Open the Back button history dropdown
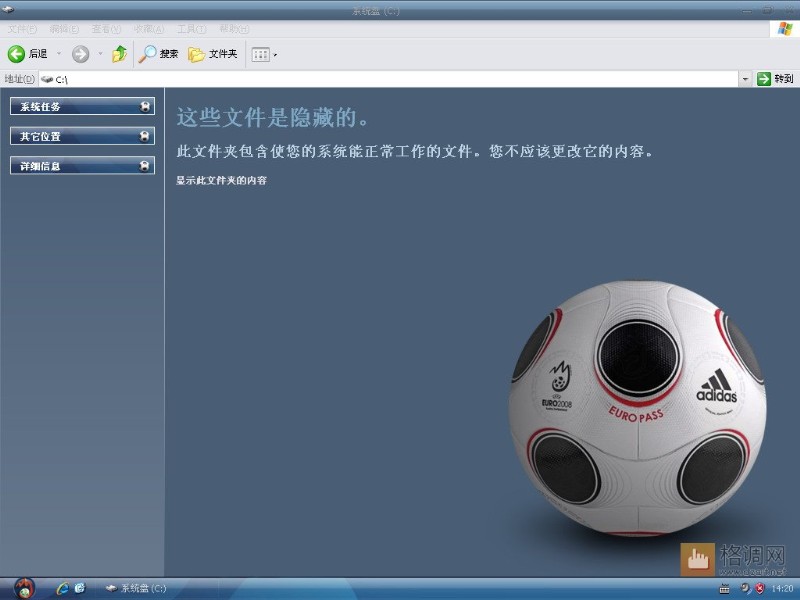 (x=59, y=54)
